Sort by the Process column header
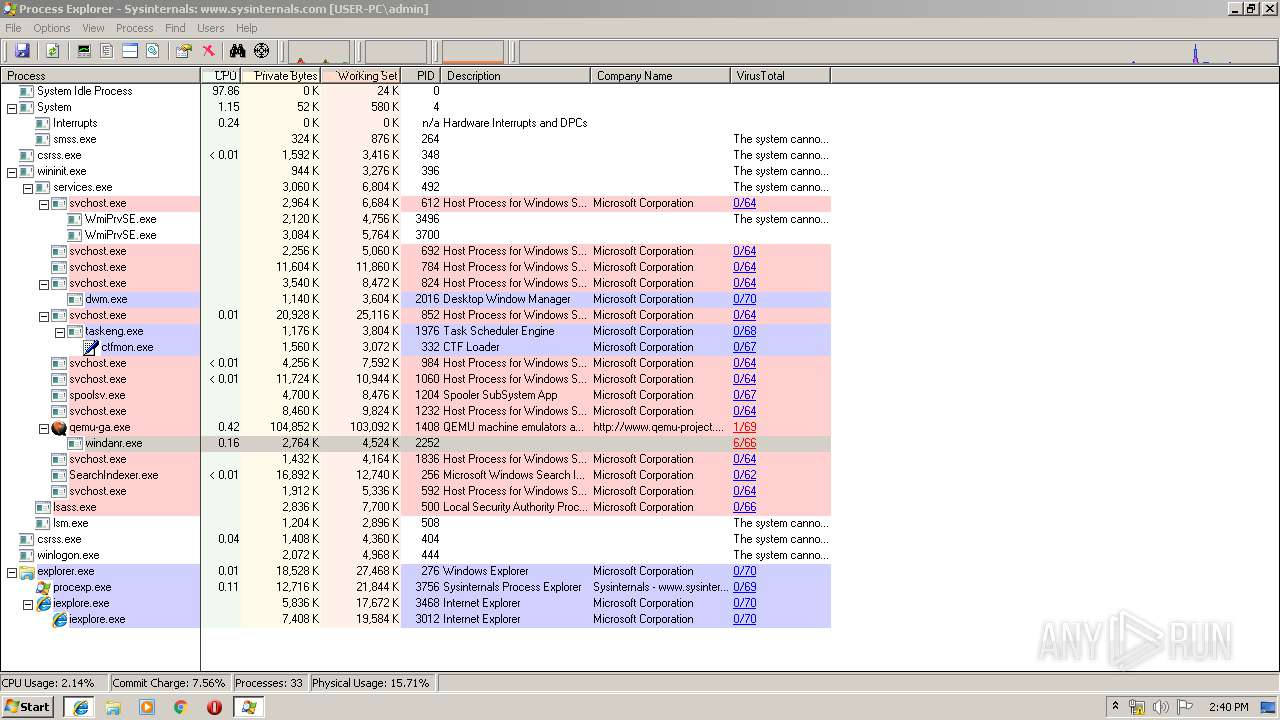The width and height of the screenshot is (1280, 720). [x=100, y=75]
